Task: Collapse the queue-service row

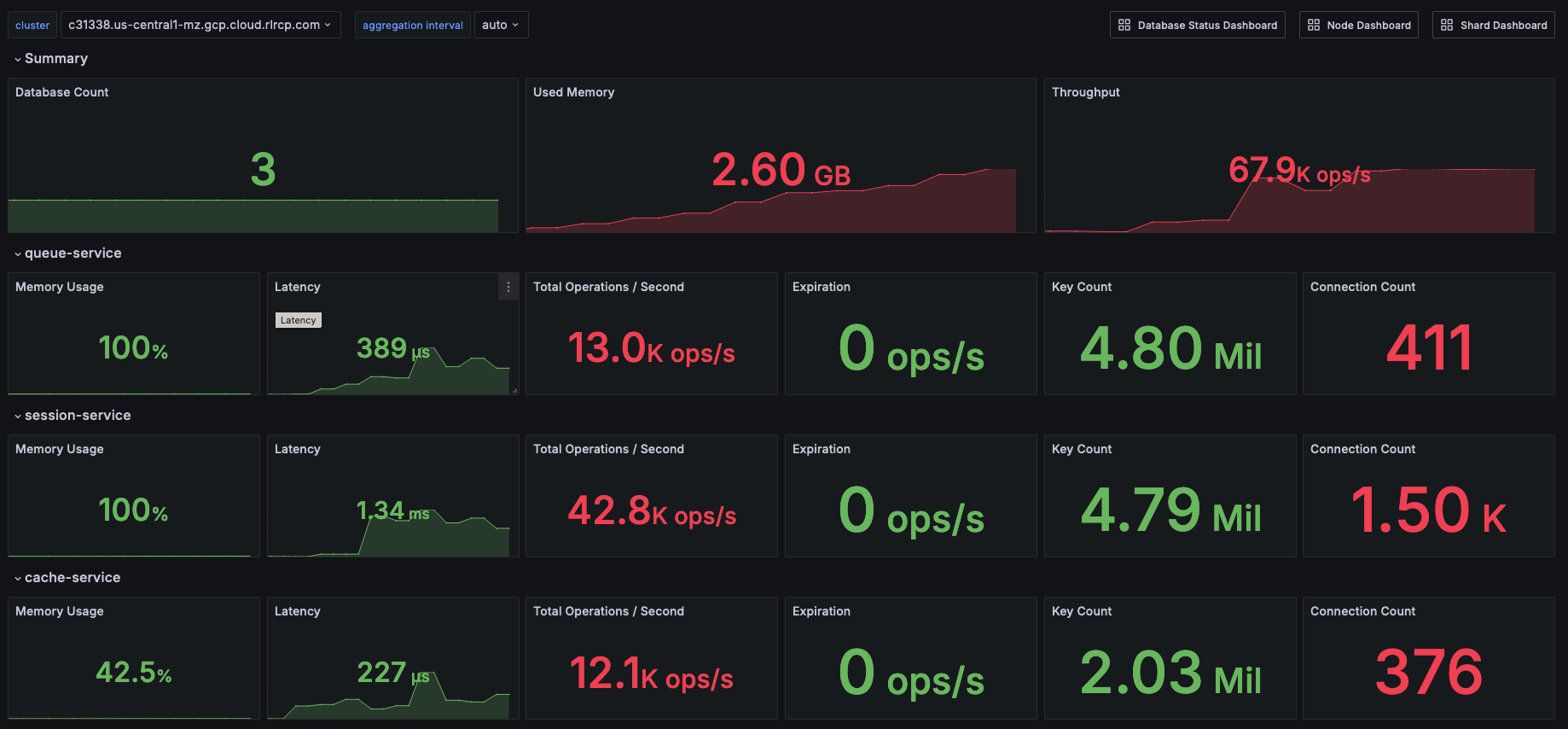Action: click(x=18, y=254)
